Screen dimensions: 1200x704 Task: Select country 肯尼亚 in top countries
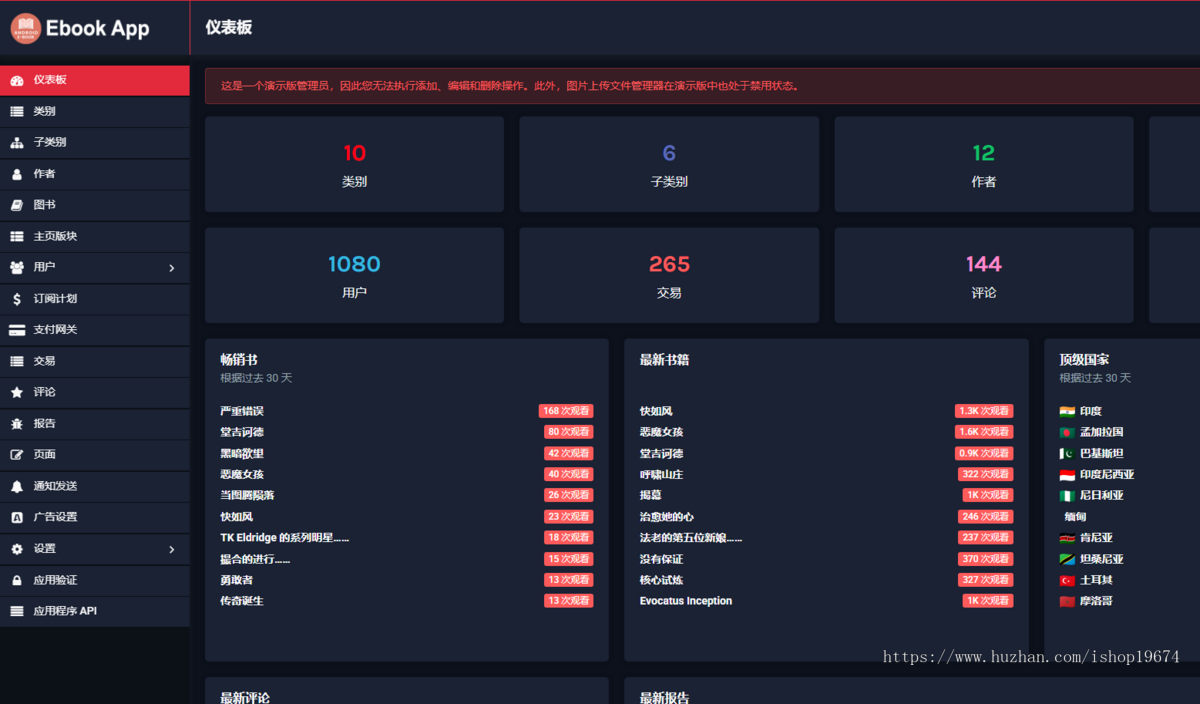tap(1096, 538)
